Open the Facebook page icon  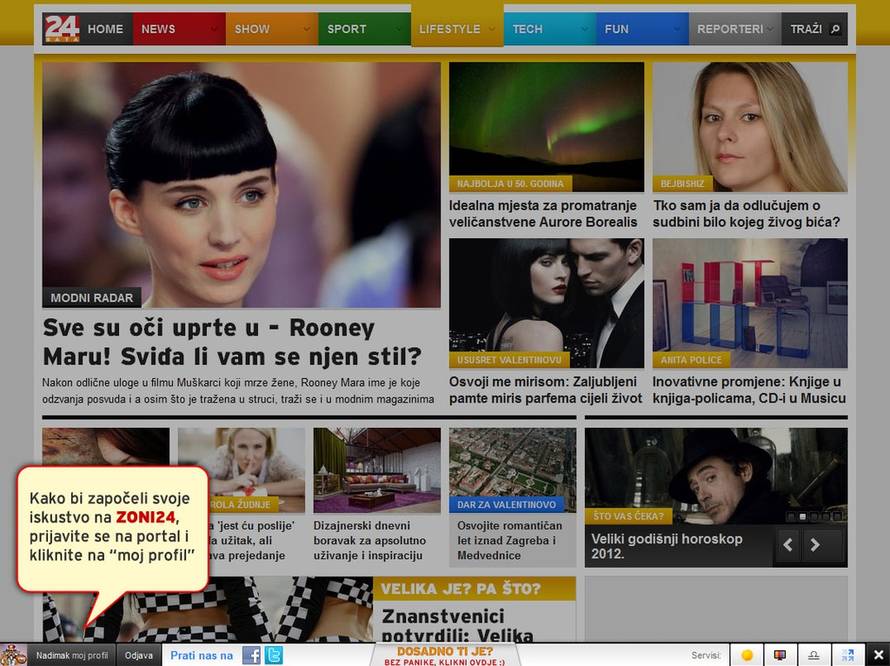click(252, 656)
